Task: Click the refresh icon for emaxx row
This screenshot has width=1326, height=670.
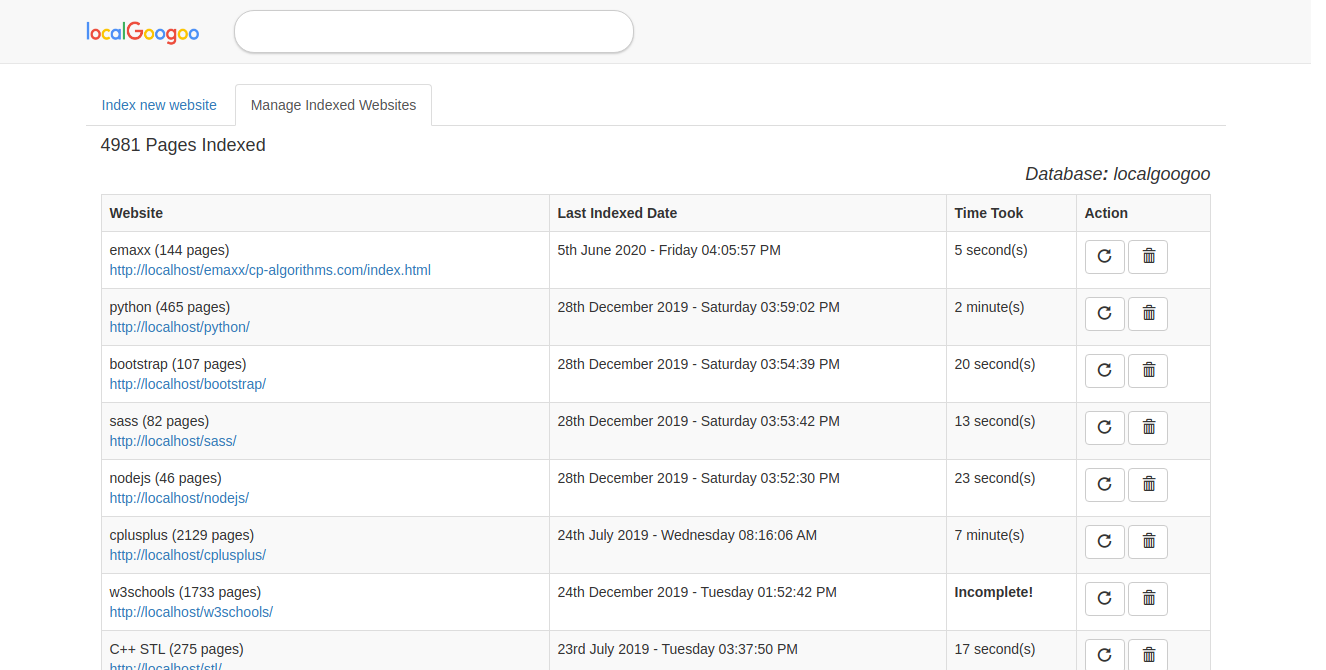Action: coord(1105,257)
